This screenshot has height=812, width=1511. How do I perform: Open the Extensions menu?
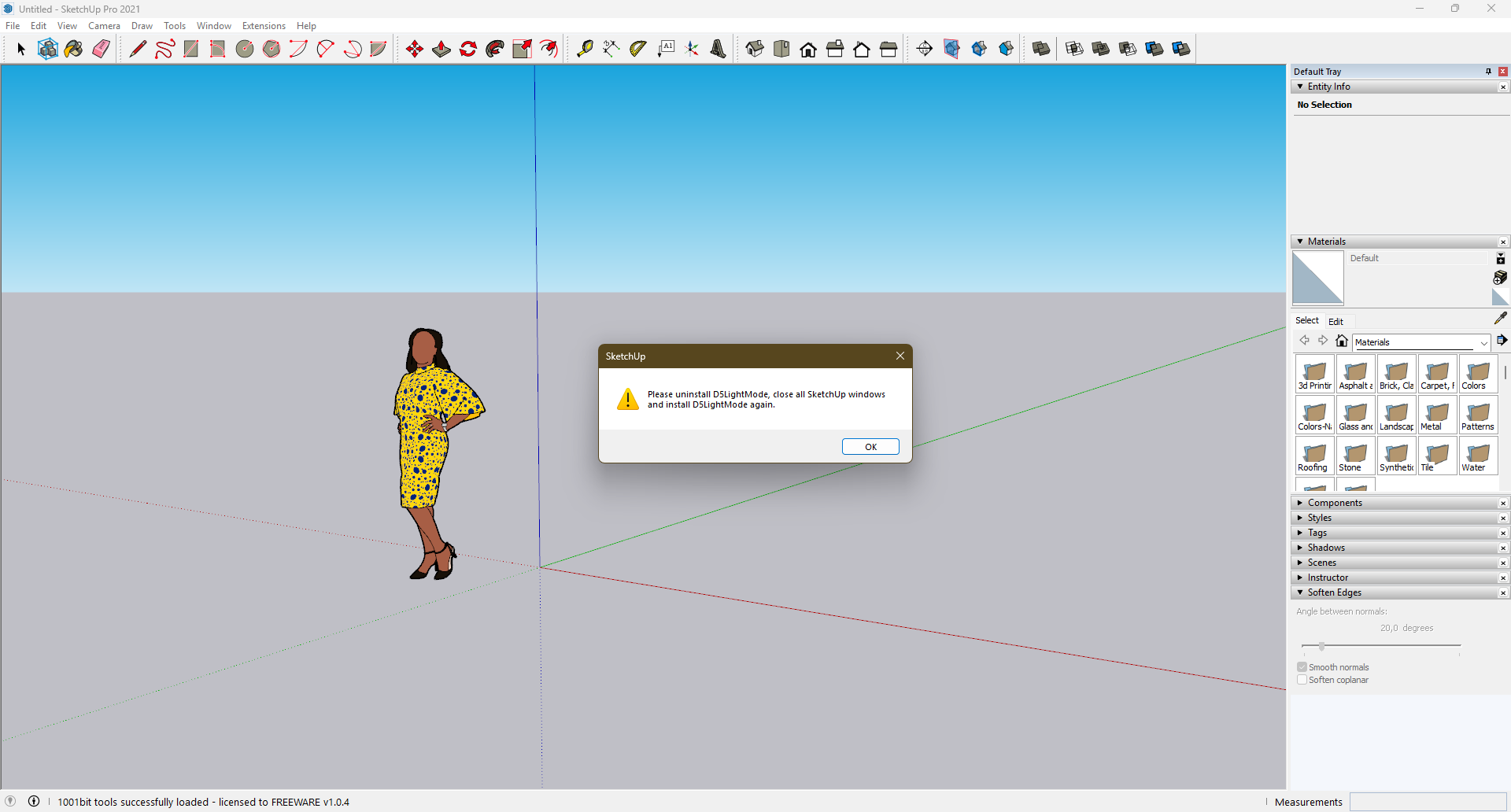[264, 26]
